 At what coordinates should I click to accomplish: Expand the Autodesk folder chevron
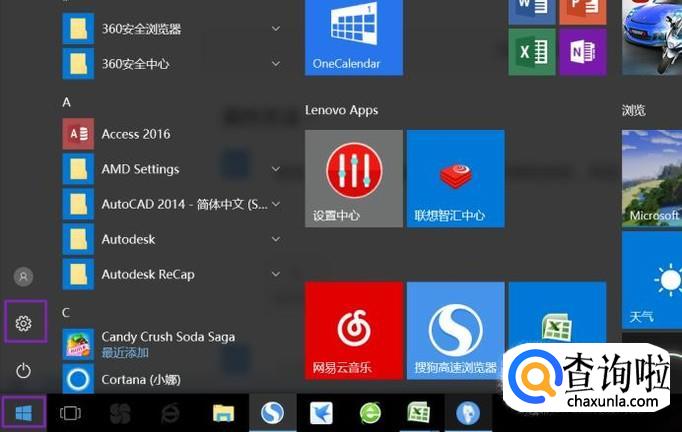point(276,239)
